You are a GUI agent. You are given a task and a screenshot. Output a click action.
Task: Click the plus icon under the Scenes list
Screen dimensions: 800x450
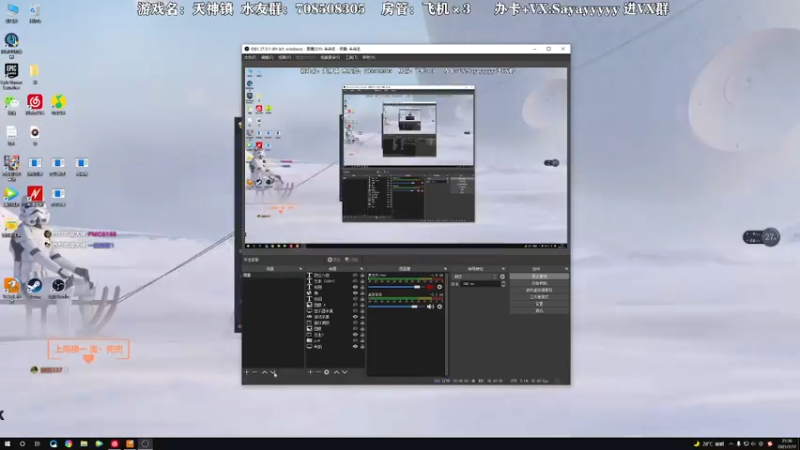pyautogui.click(x=246, y=372)
